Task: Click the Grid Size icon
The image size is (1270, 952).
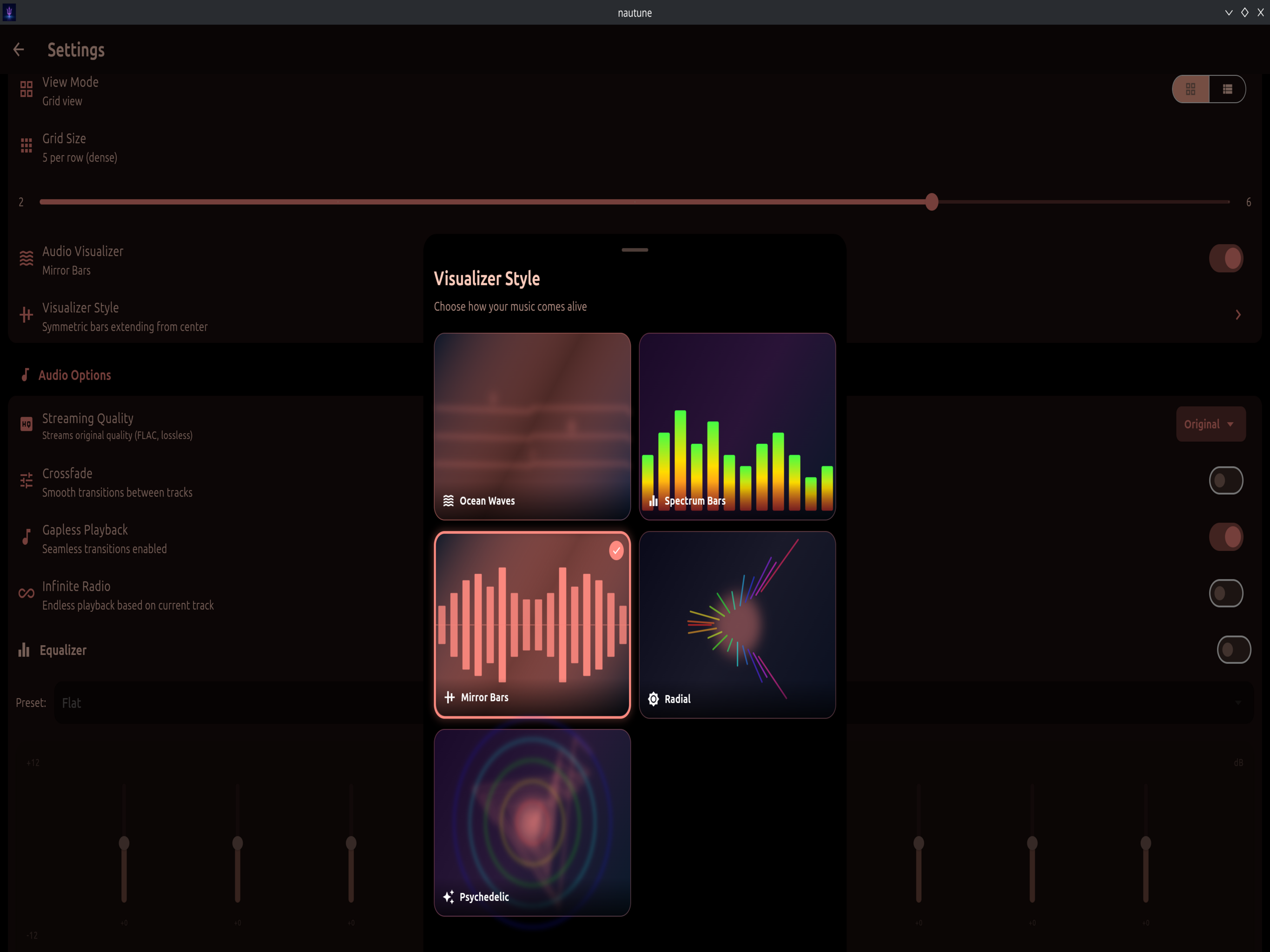Action: click(26, 146)
